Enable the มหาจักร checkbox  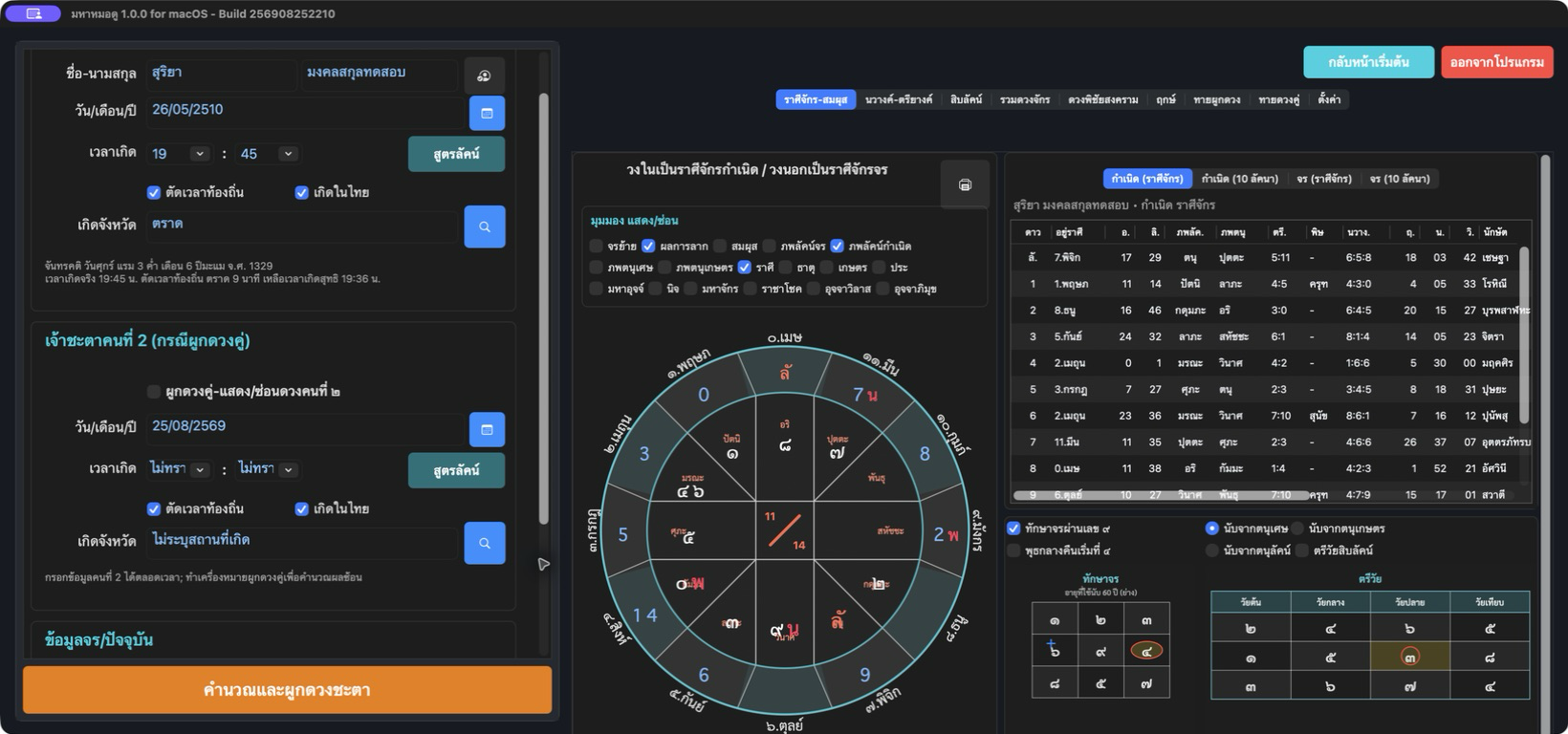(x=690, y=289)
